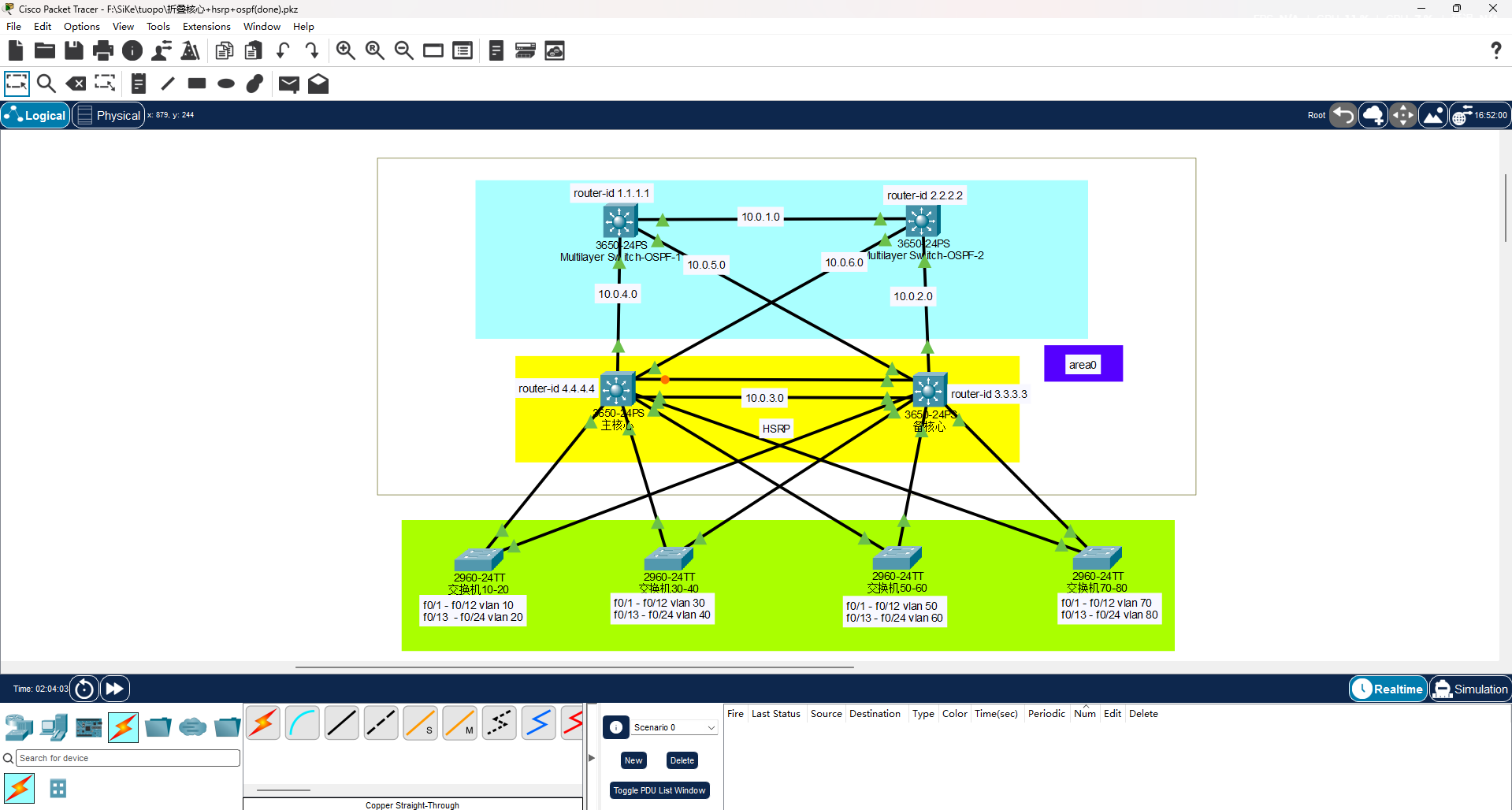The width and height of the screenshot is (1512, 810).
Task: Add a complex PDU open envelope
Action: tap(318, 84)
